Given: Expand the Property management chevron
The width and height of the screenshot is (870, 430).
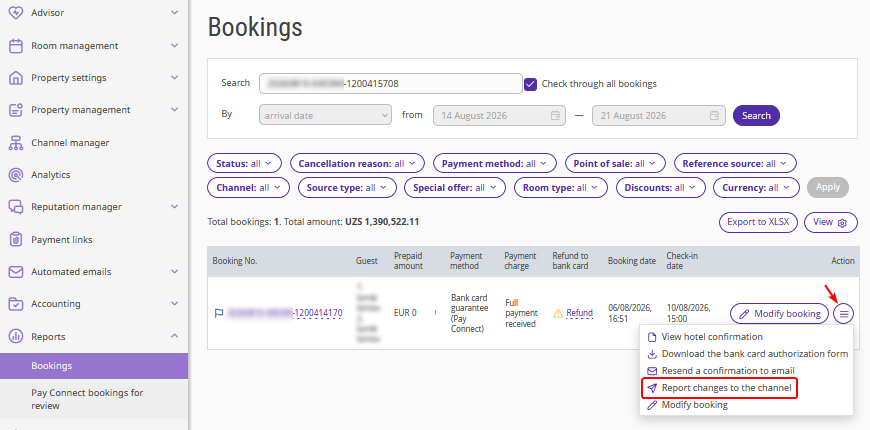Looking at the screenshot, I should [175, 110].
